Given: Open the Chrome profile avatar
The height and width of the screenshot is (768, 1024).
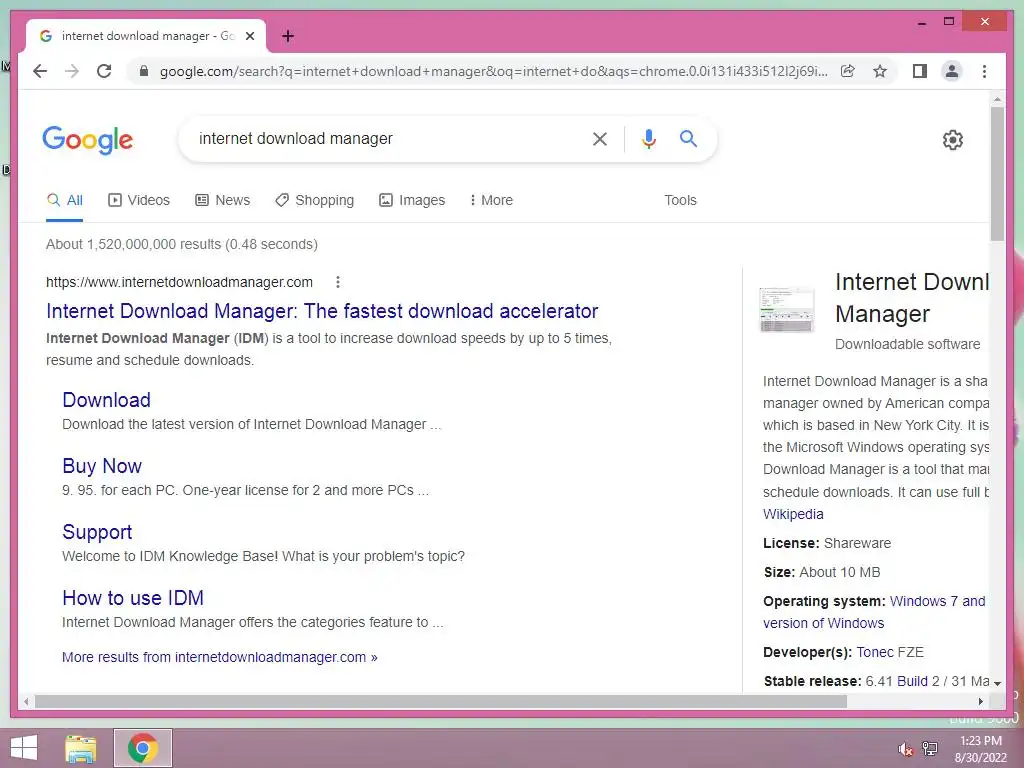Looking at the screenshot, I should (952, 71).
